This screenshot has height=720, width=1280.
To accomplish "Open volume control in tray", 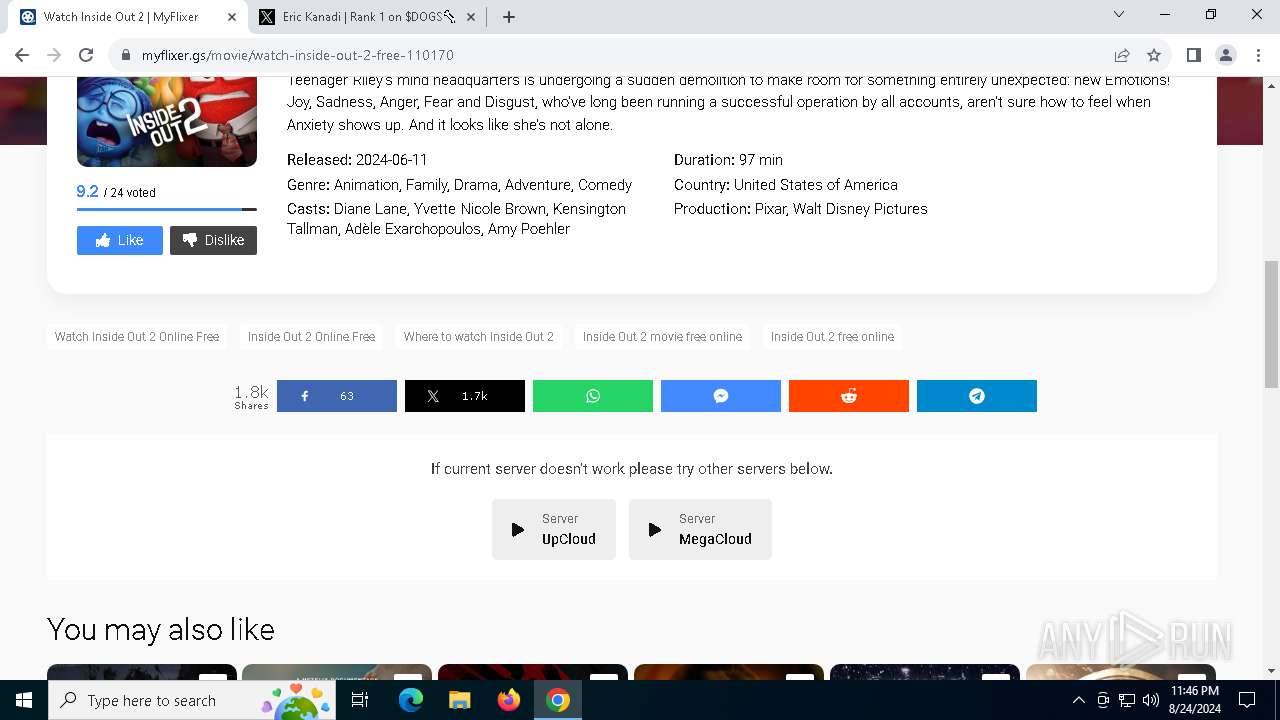I will [x=1151, y=700].
